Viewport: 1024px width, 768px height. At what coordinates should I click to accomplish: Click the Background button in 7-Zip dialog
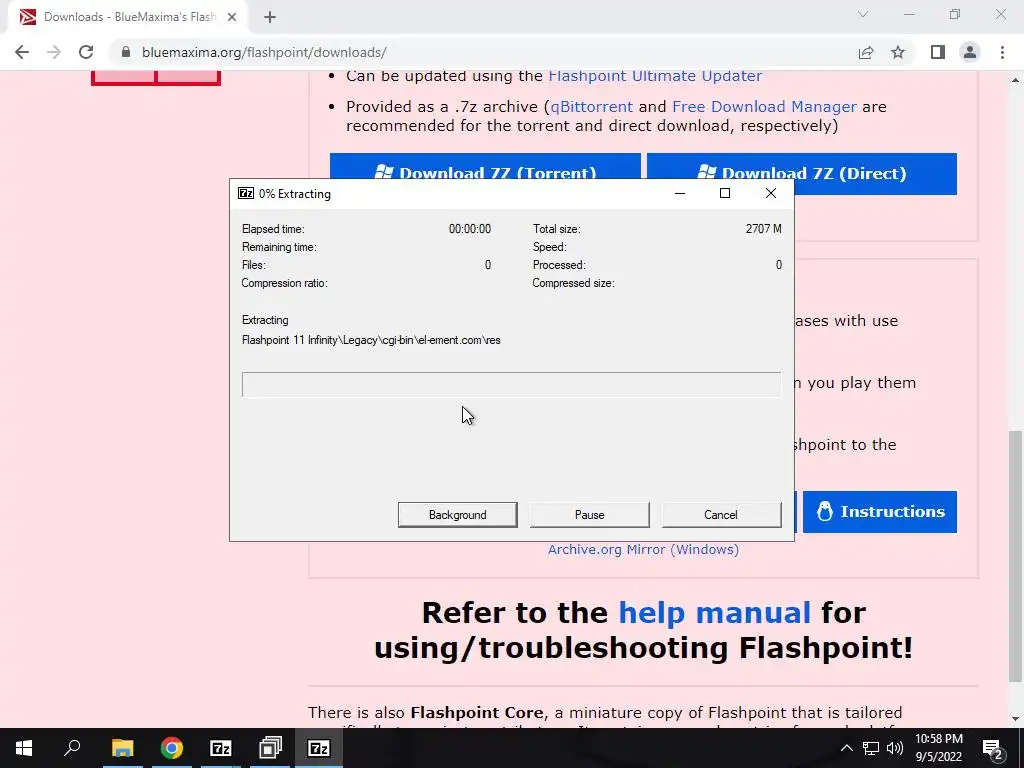pyautogui.click(x=457, y=515)
